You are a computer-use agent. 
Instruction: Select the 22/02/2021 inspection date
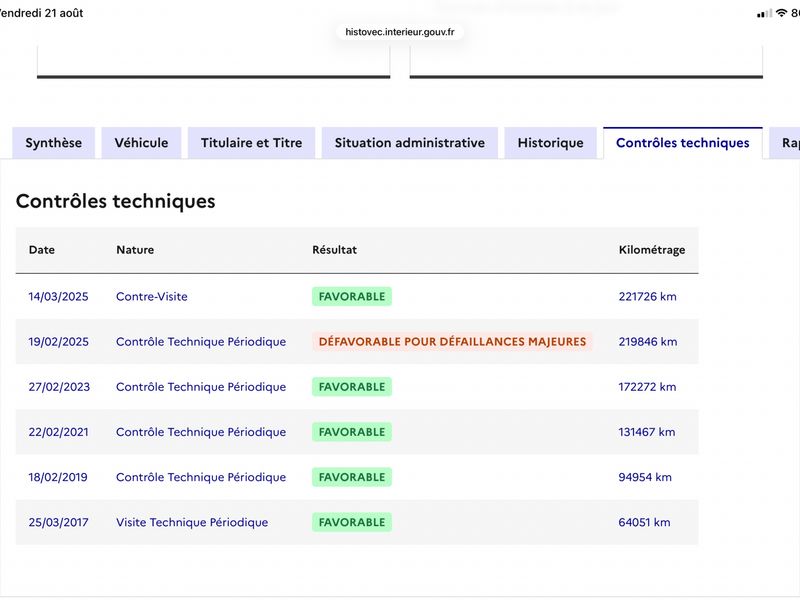pyautogui.click(x=59, y=432)
